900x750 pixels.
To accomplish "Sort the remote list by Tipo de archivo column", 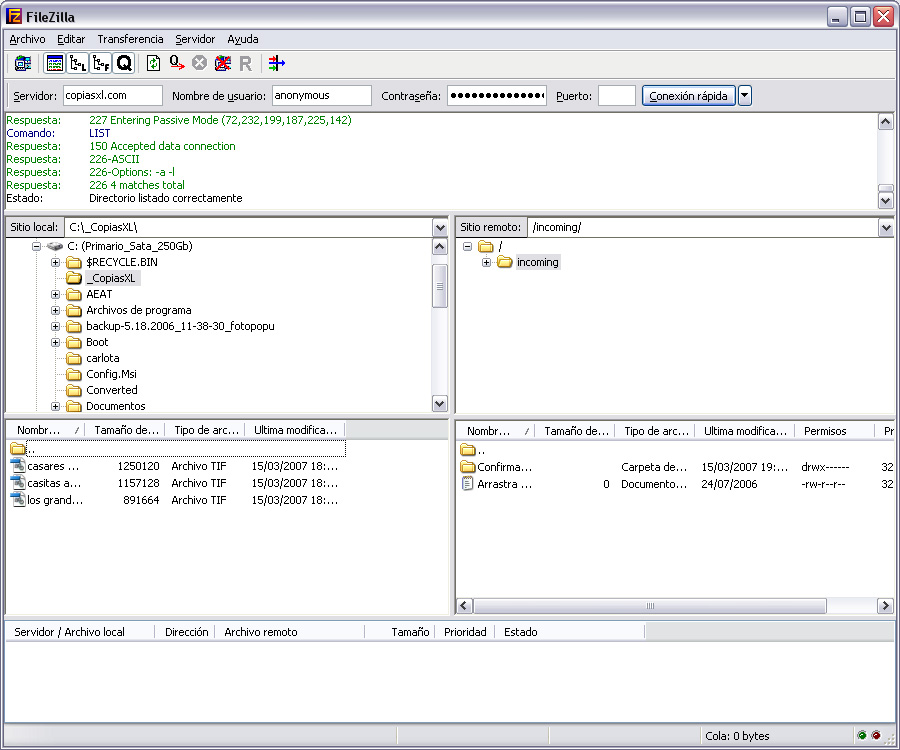I will pos(655,431).
